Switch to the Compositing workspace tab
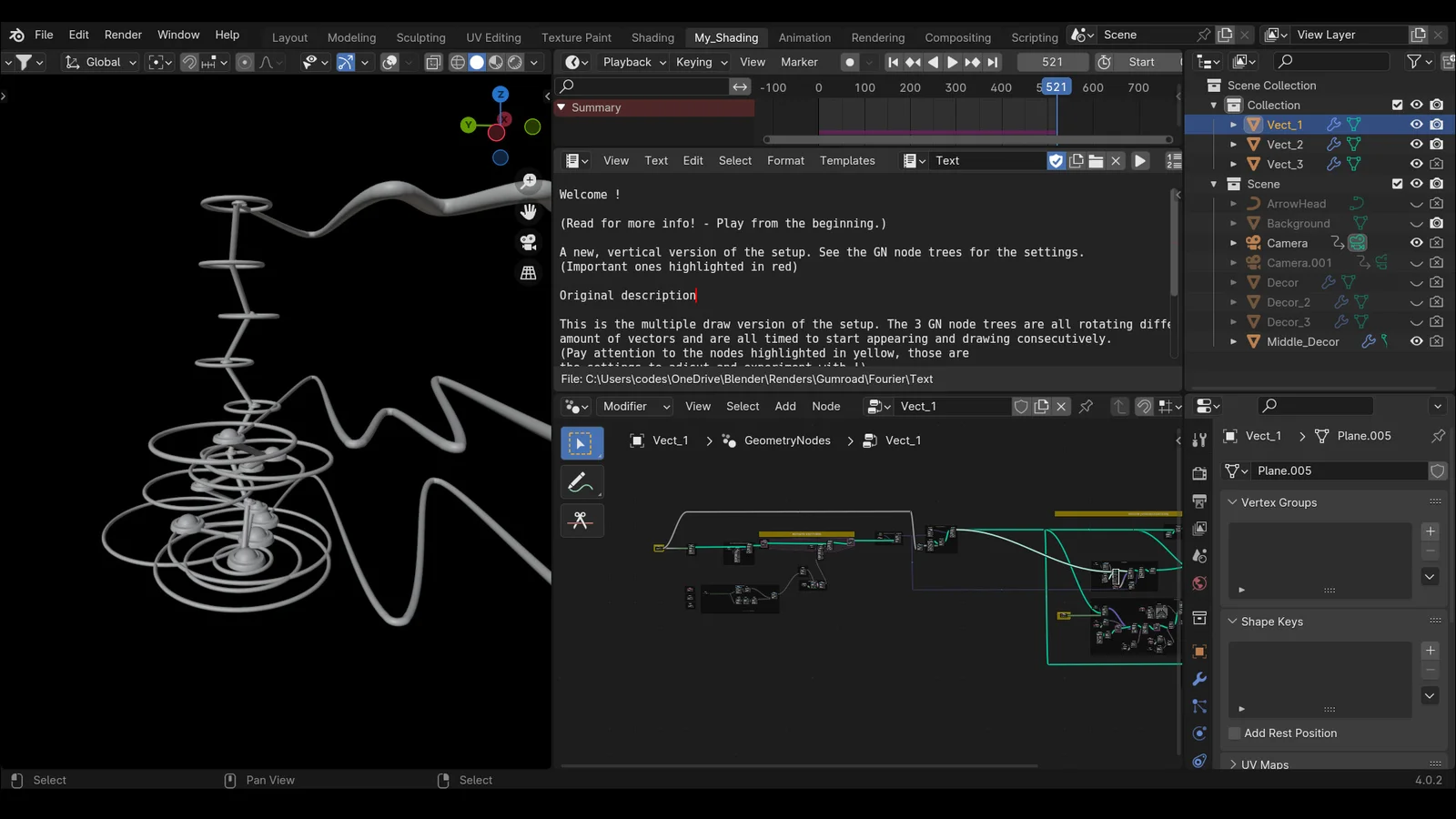This screenshot has height=819, width=1456. 957,37
